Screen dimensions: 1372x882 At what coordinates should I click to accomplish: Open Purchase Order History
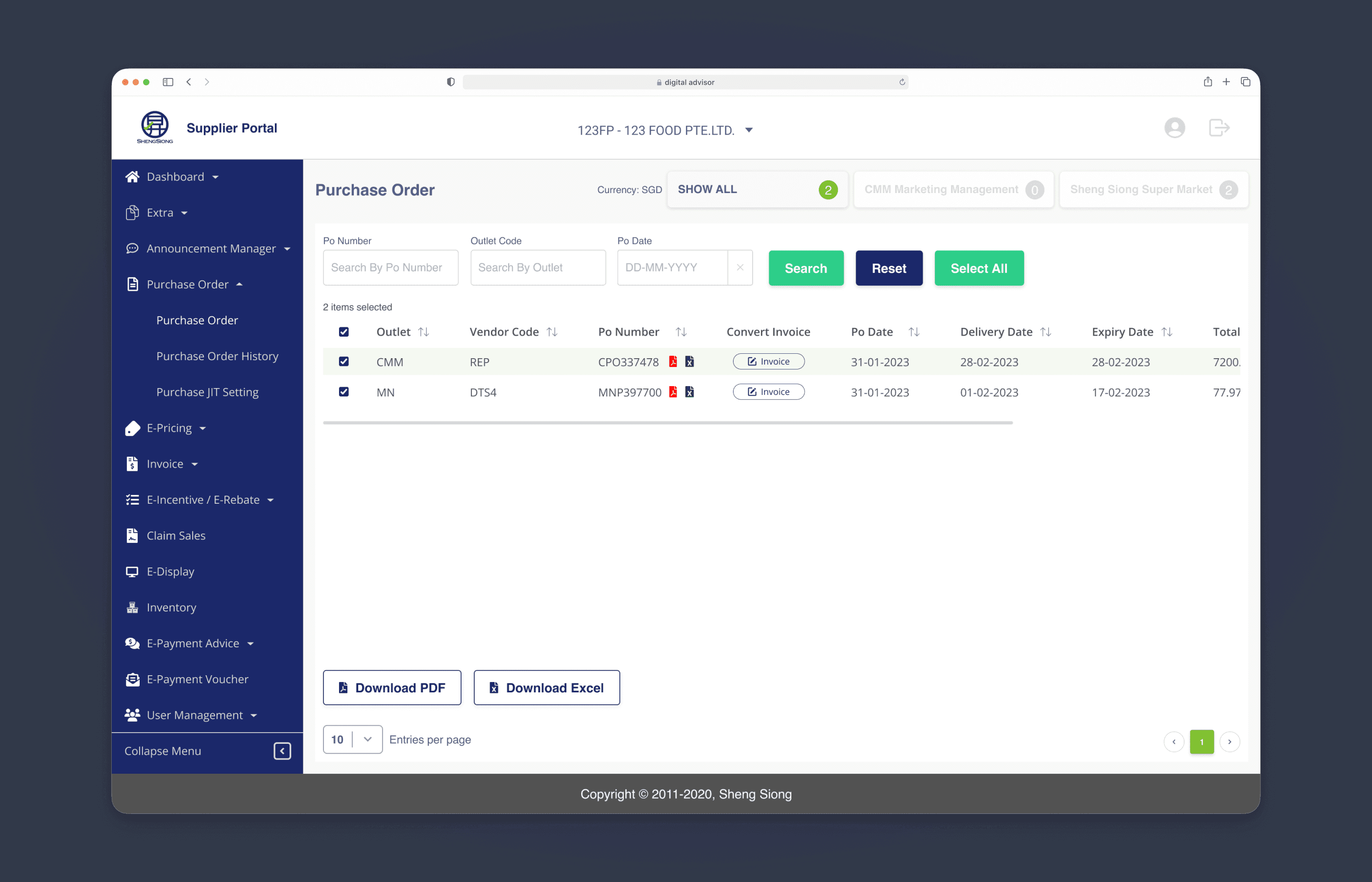pyautogui.click(x=217, y=356)
